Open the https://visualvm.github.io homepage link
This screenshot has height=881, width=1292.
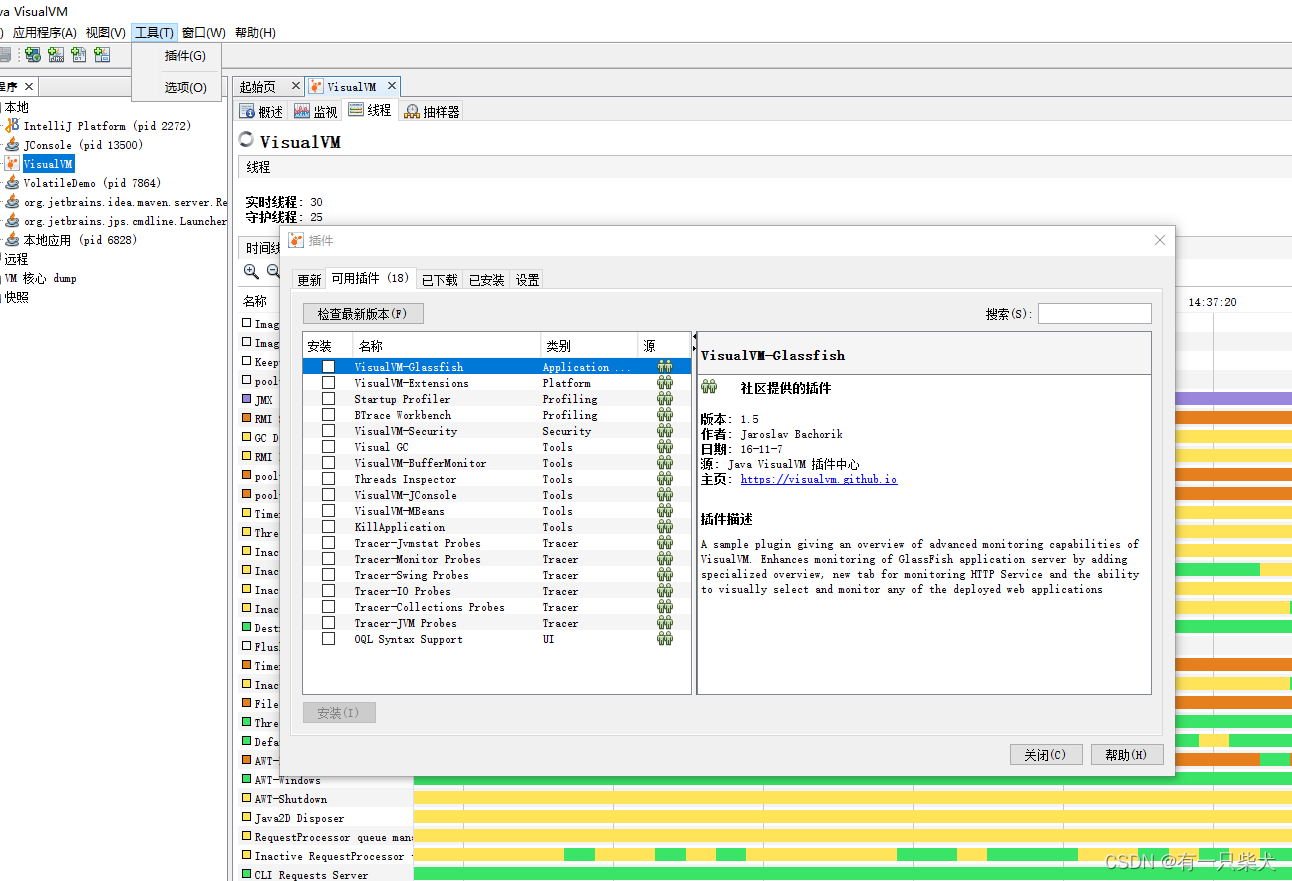(819, 479)
